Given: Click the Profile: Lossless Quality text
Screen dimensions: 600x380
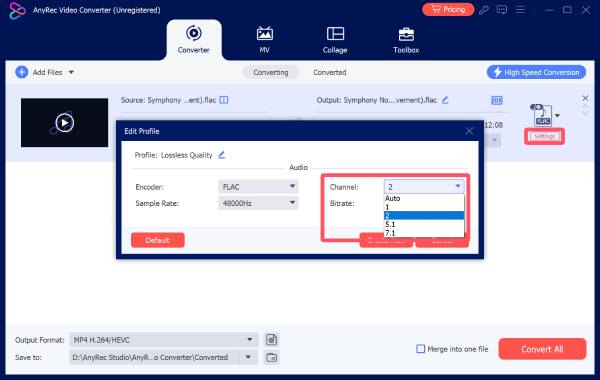Looking at the screenshot, I should click(x=173, y=155).
